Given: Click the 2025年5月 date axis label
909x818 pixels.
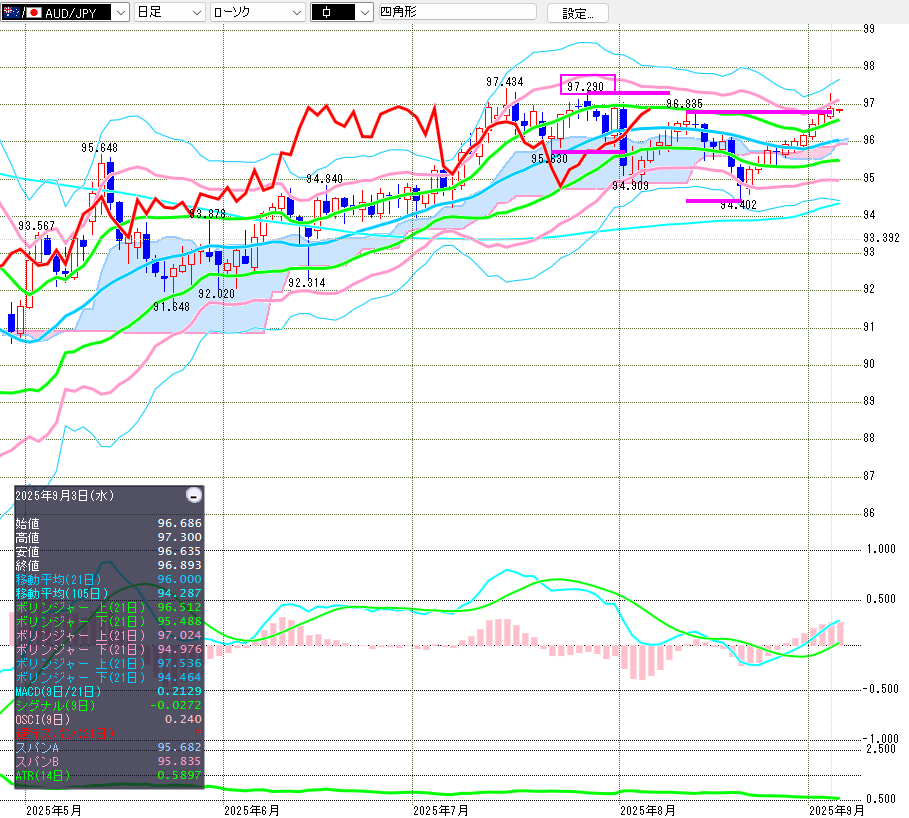Looking at the screenshot, I should [x=54, y=810].
